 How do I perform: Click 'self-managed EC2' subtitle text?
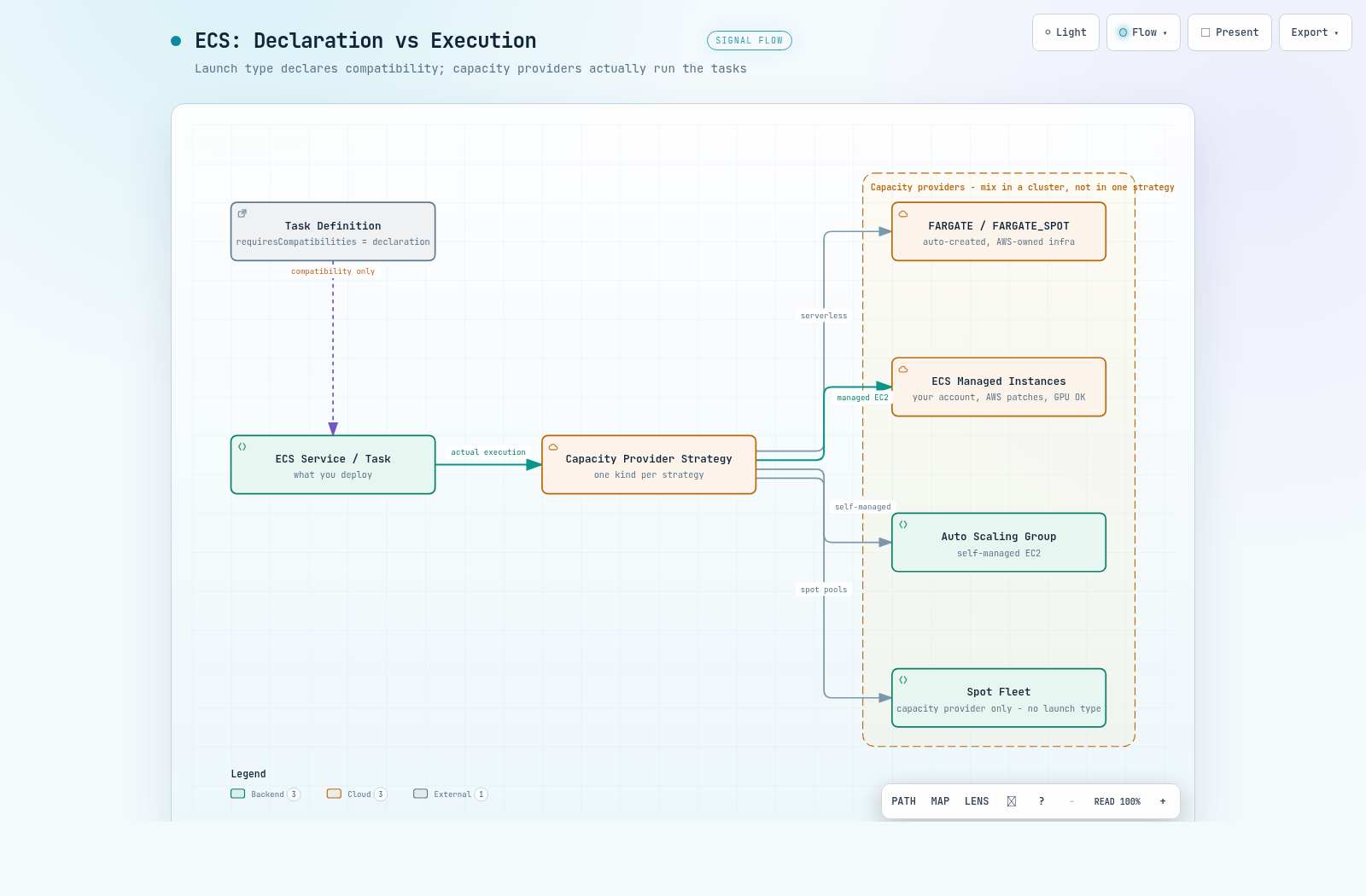tap(999, 554)
